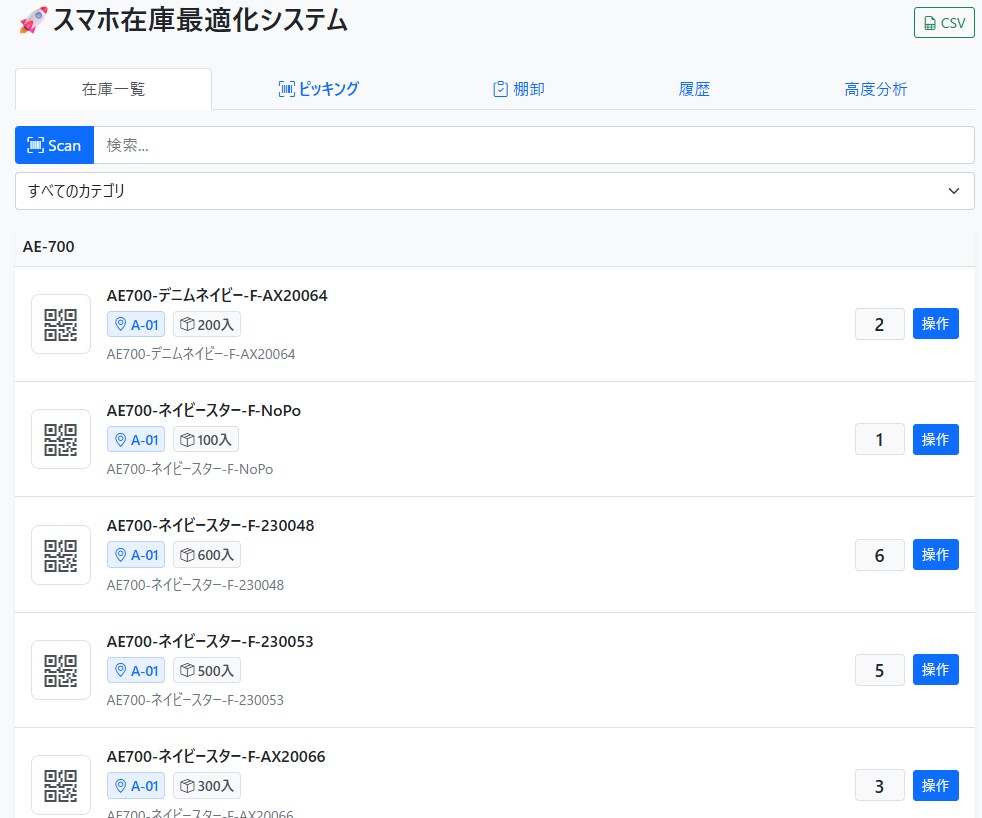Open the すべてのカテゴリ category dropdown
982x818 pixels.
(x=495, y=191)
